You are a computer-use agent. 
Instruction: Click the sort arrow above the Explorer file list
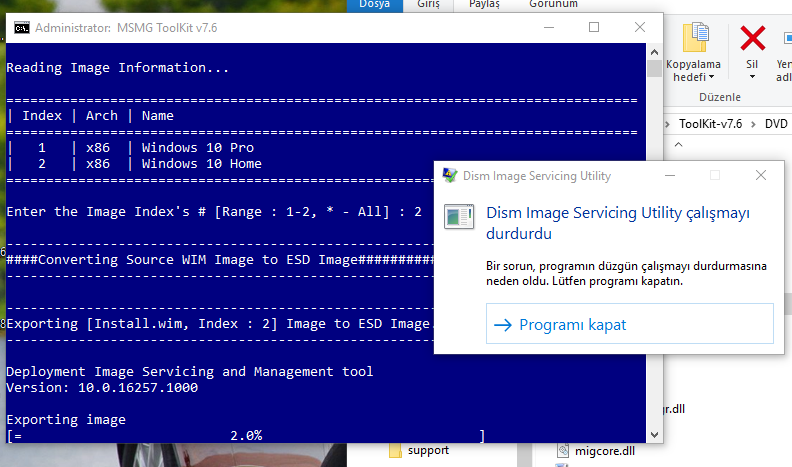point(678,145)
